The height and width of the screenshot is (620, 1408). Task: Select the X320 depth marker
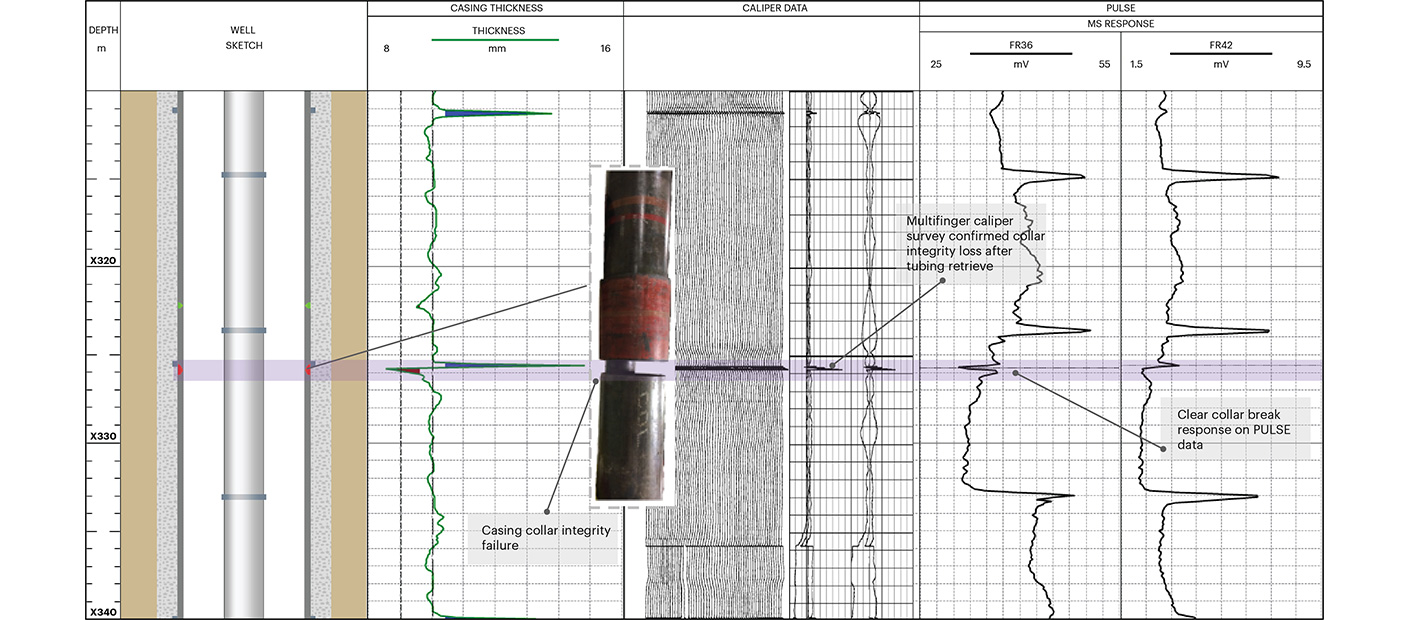click(103, 262)
